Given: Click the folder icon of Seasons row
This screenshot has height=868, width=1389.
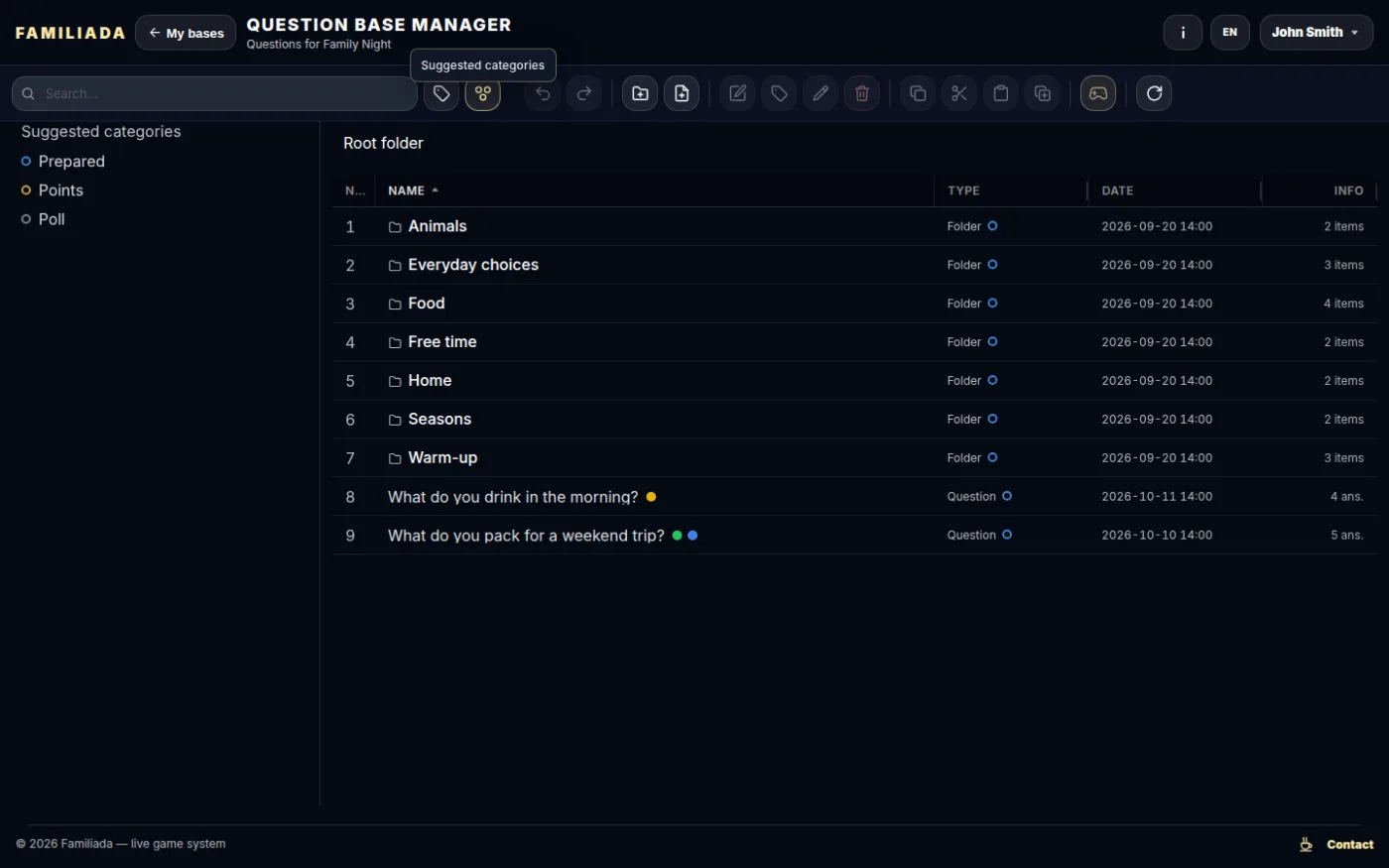Looking at the screenshot, I should [395, 420].
